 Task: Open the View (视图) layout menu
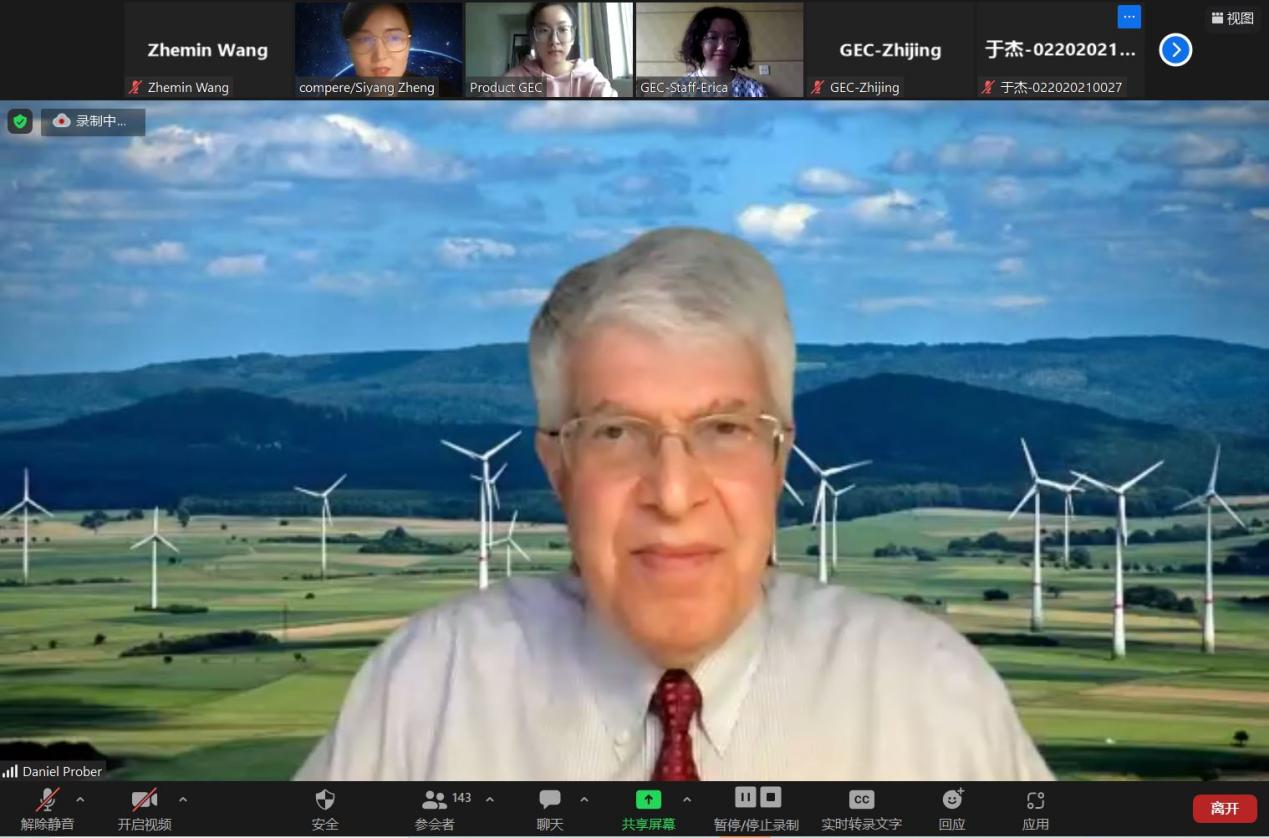click(1232, 18)
